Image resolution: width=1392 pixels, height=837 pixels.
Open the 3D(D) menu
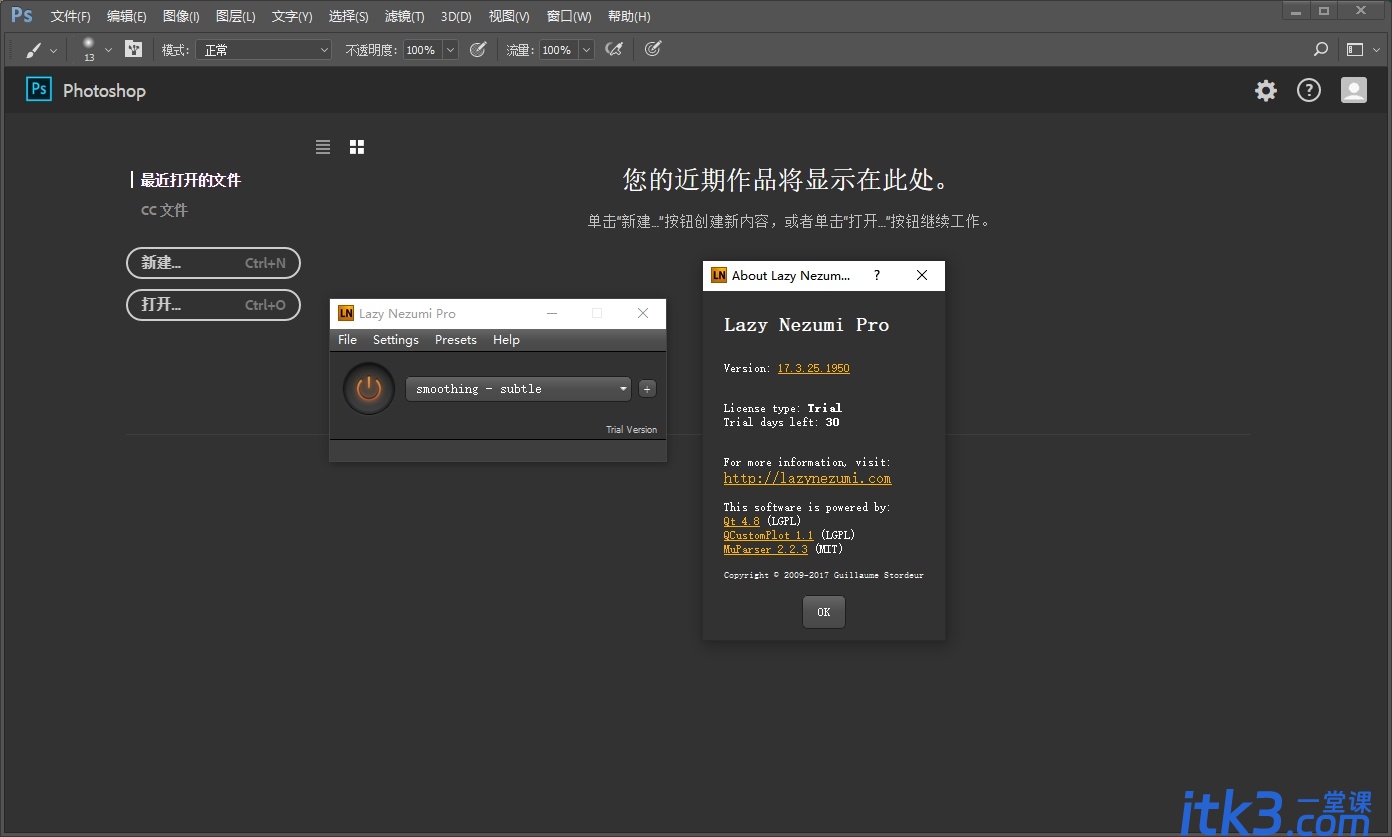click(x=456, y=16)
